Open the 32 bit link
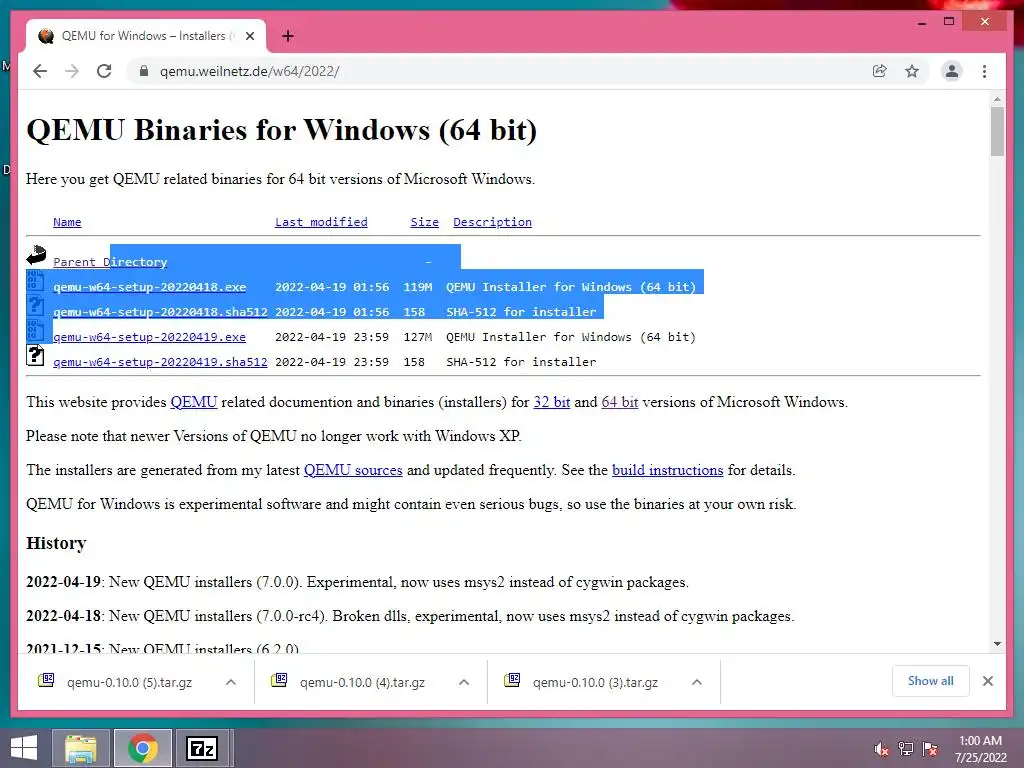The image size is (1024, 768). (552, 402)
